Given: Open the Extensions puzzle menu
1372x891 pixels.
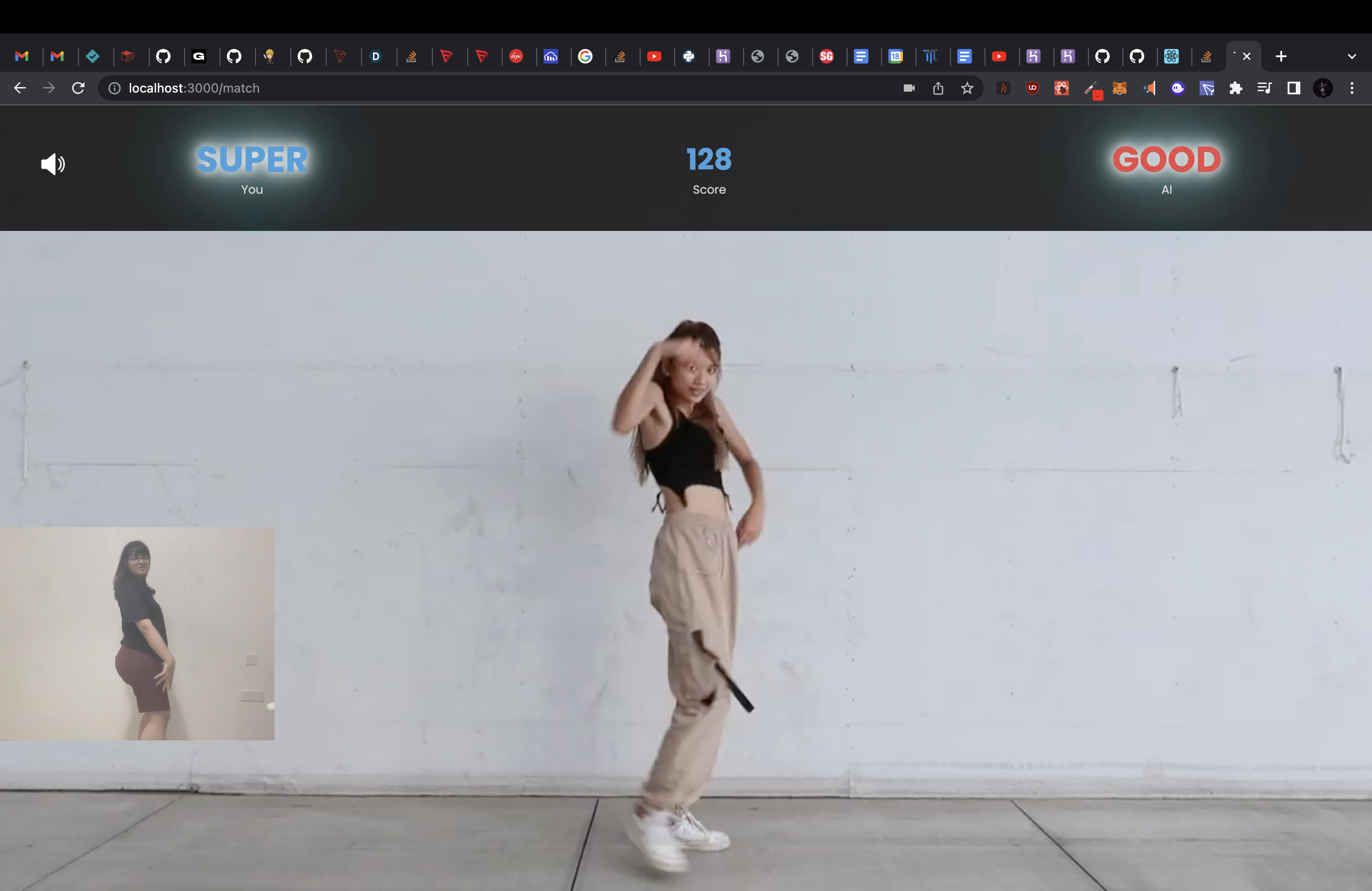Looking at the screenshot, I should point(1235,88).
